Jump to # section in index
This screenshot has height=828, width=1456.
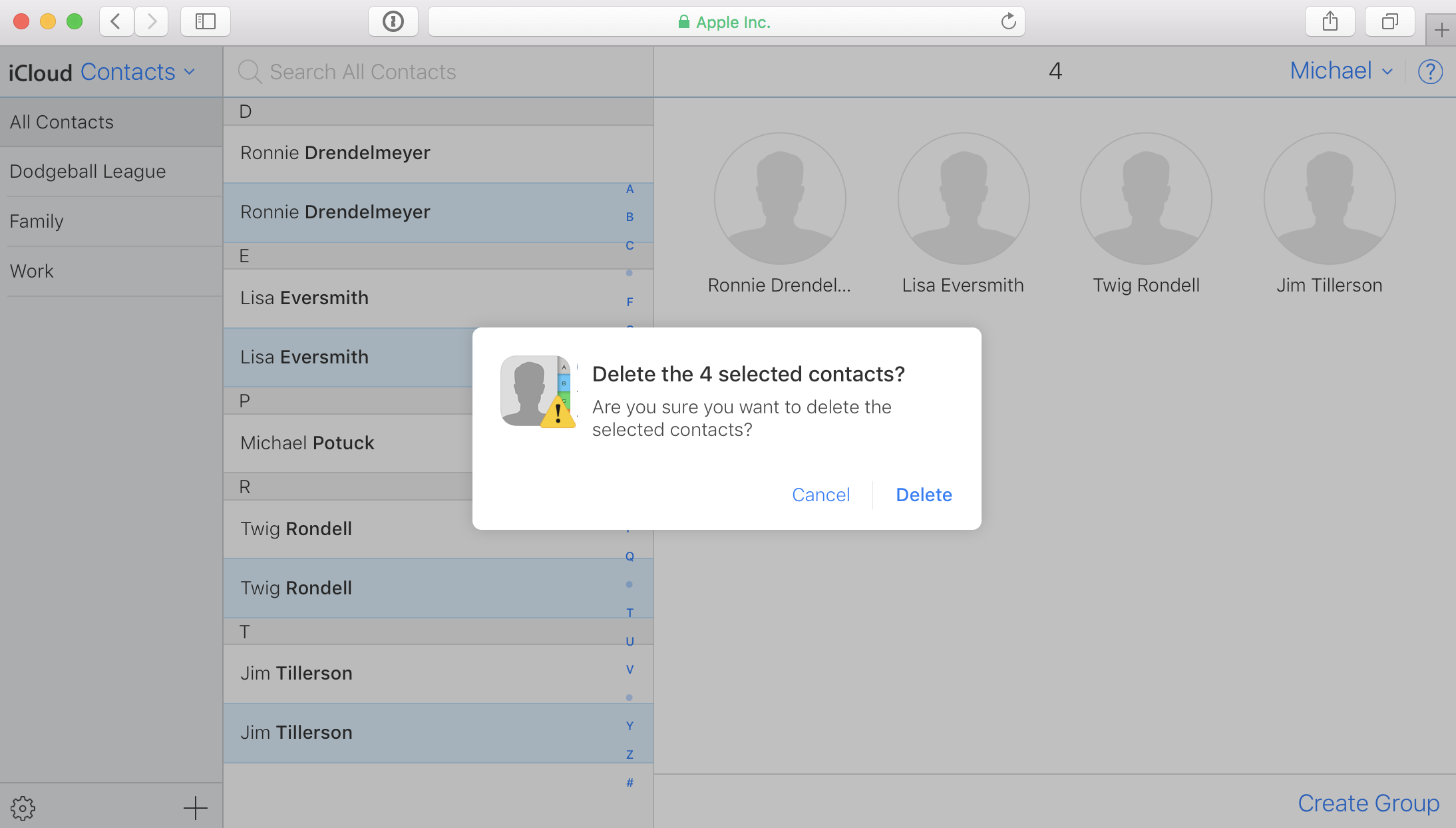(x=630, y=783)
